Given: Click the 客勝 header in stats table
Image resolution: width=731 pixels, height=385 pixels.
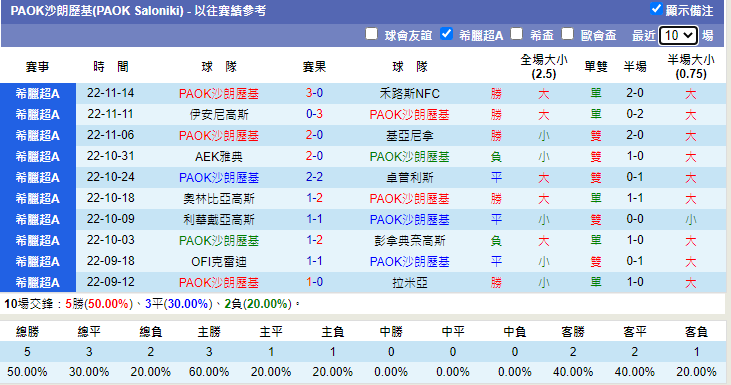Looking at the screenshot, I should pos(573,332).
